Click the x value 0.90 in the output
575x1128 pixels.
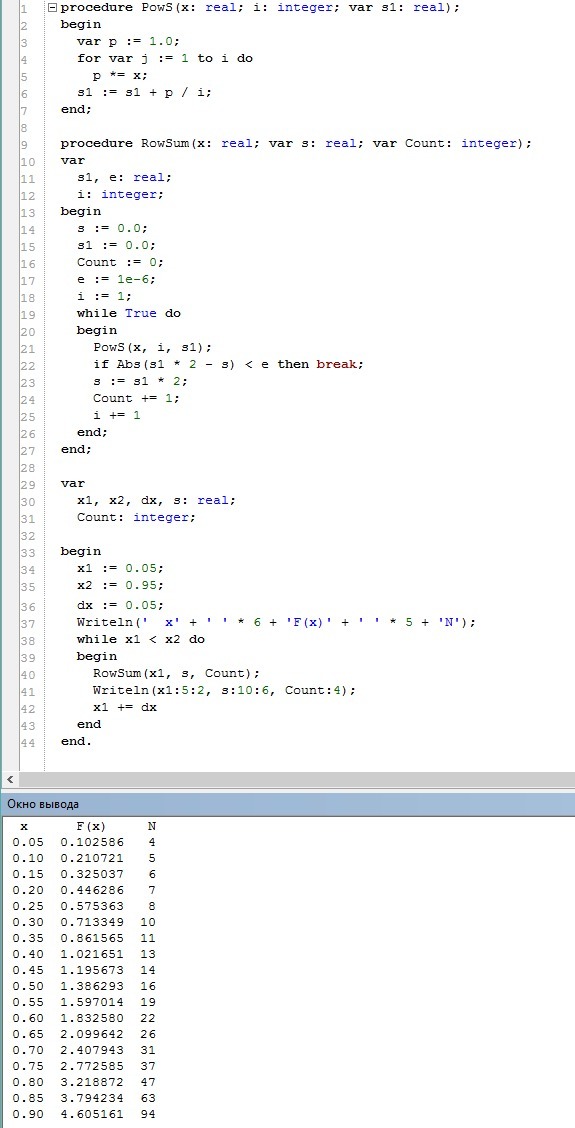coord(28,1114)
